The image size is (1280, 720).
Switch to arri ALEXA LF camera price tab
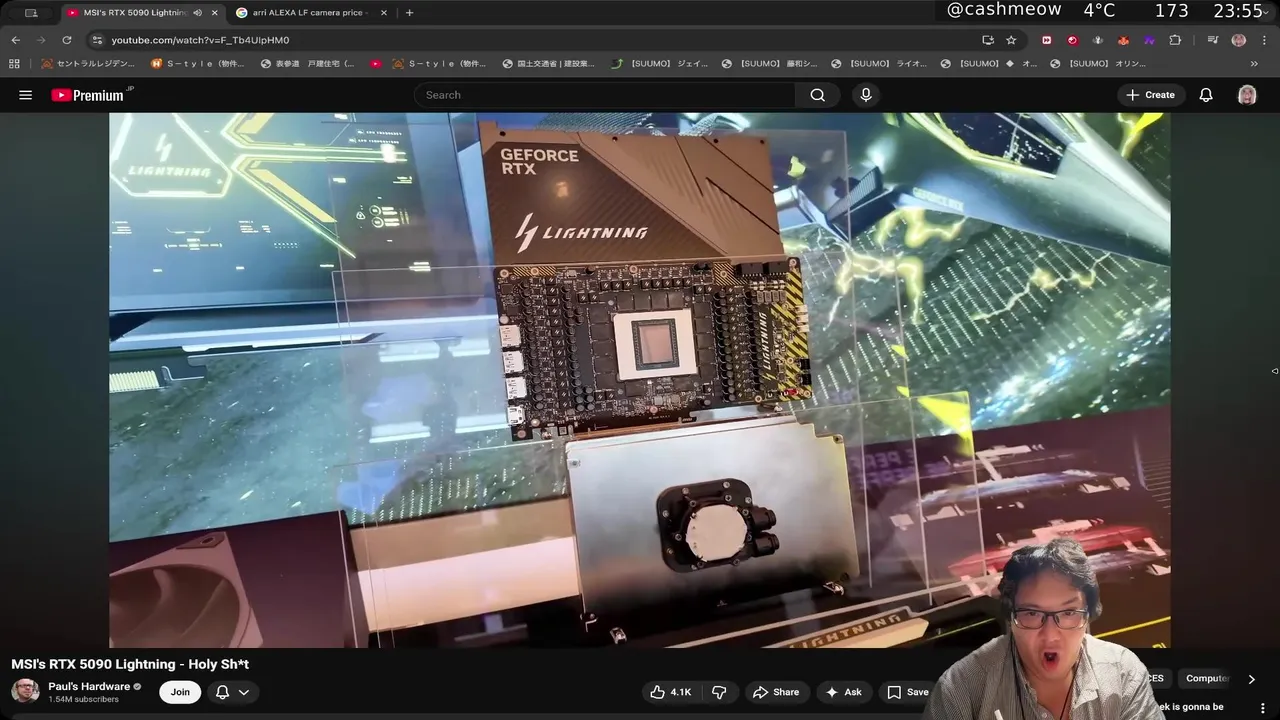pyautogui.click(x=310, y=13)
